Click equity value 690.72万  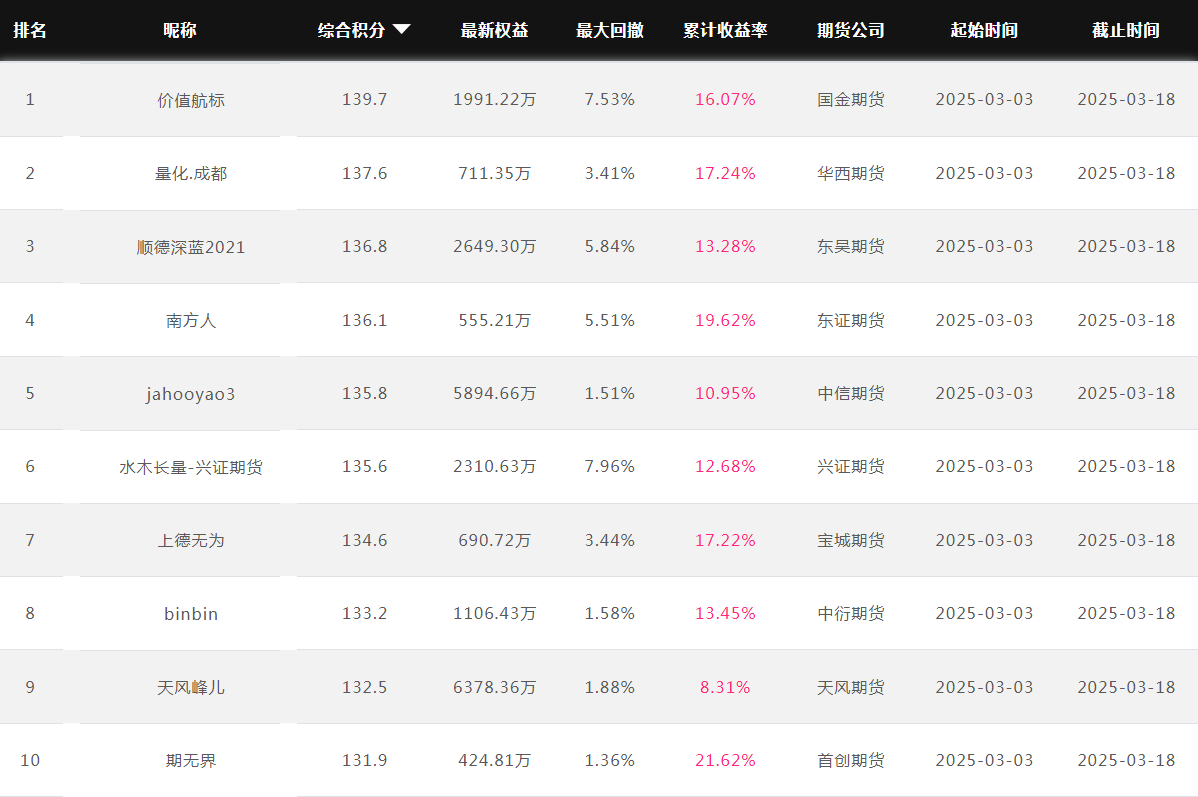click(x=494, y=540)
